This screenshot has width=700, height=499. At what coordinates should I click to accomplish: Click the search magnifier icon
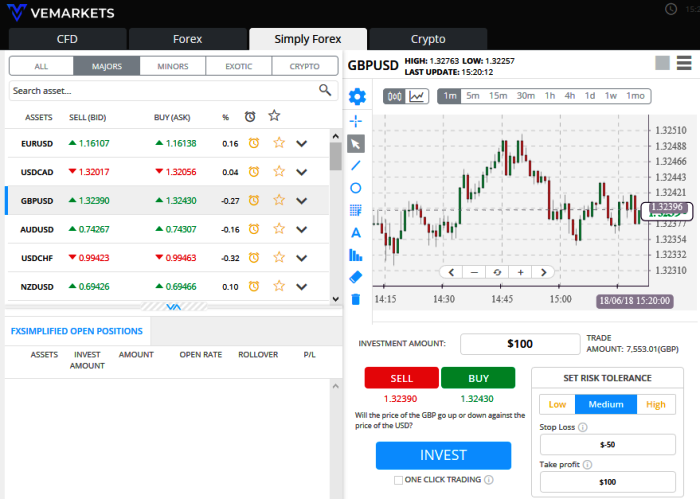pos(325,90)
